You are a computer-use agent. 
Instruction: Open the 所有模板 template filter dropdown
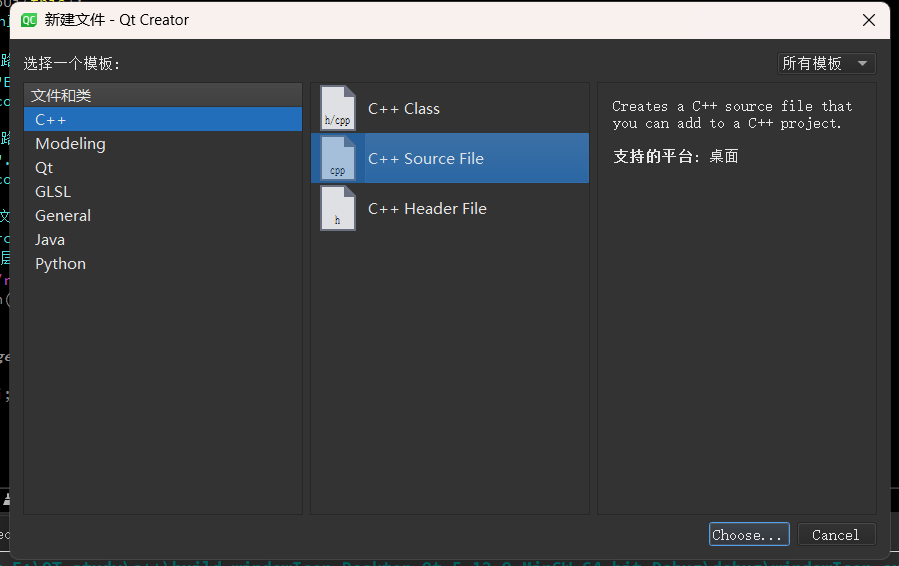pyautogui.click(x=826, y=63)
